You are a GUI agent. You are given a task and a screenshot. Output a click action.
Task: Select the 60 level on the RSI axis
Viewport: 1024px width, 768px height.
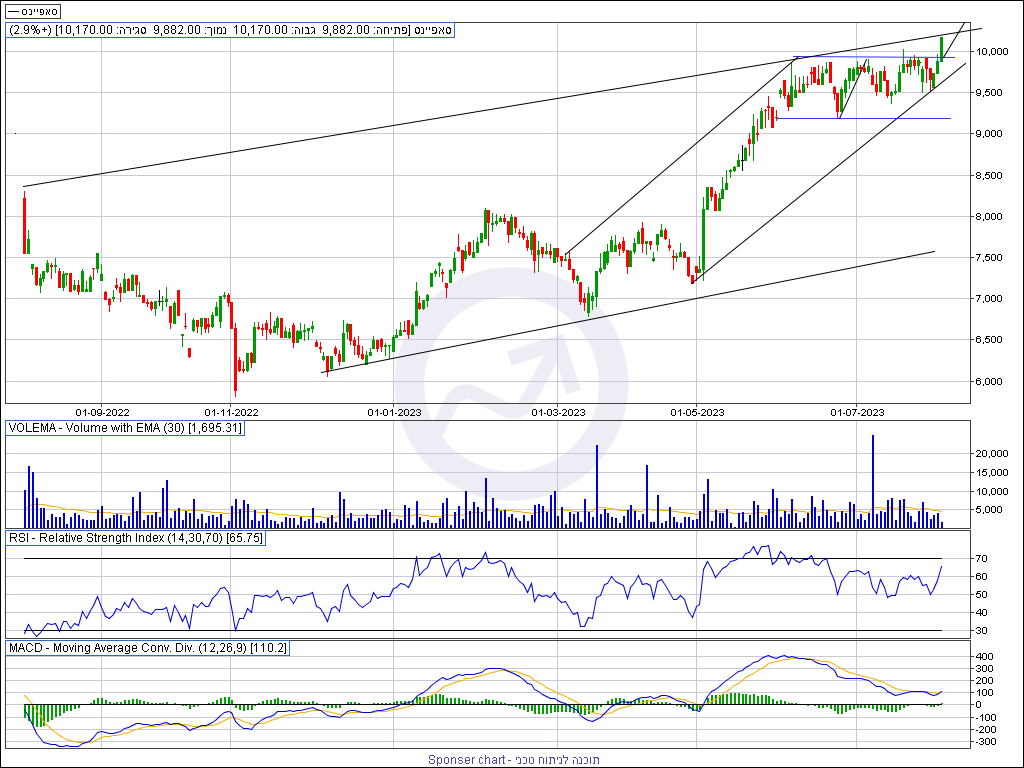[x=981, y=577]
